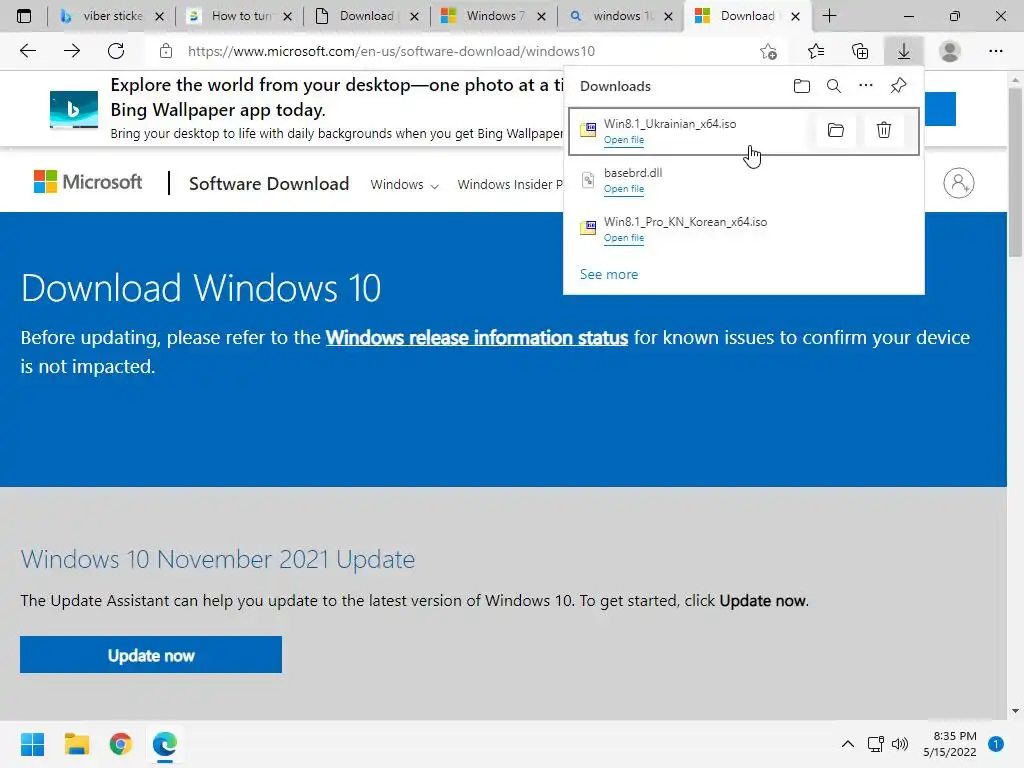Go forward to the next page
The height and width of the screenshot is (768, 1024).
pos(72,51)
